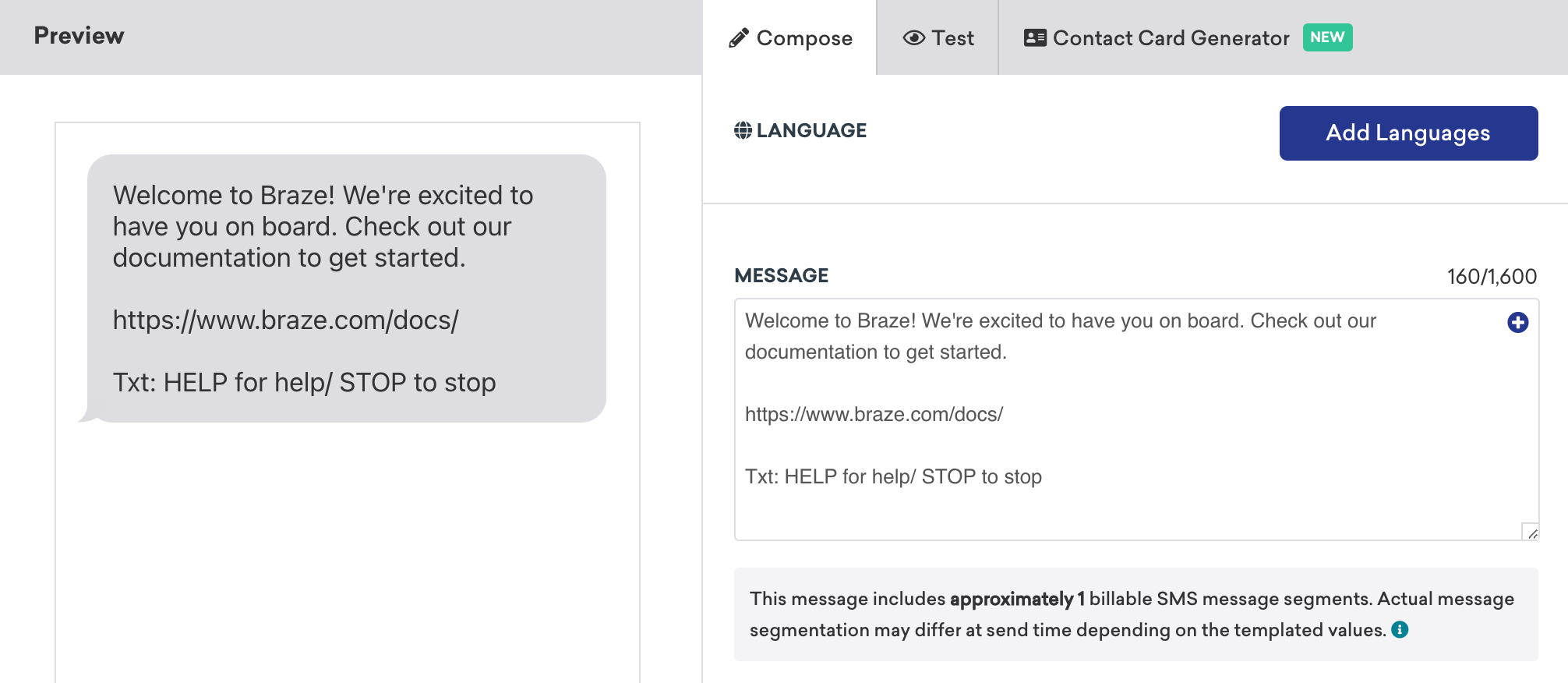Click the Preview panel heading
The image size is (1568, 683).
[x=79, y=36]
